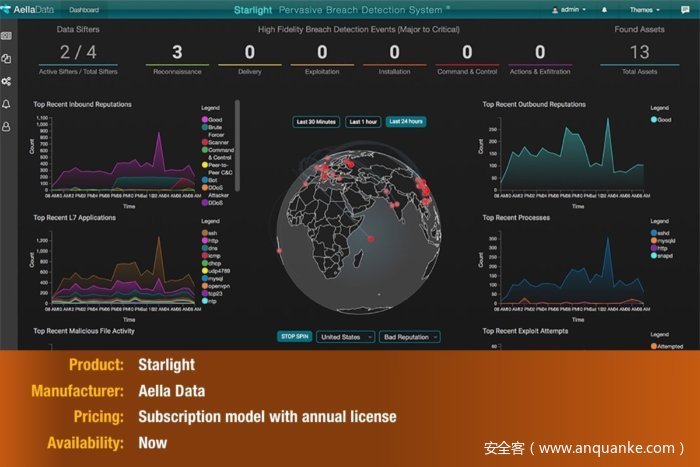Screen dimensions: 700x467
Task: Open the Bad Reputation filter dropdown
Action: point(411,337)
